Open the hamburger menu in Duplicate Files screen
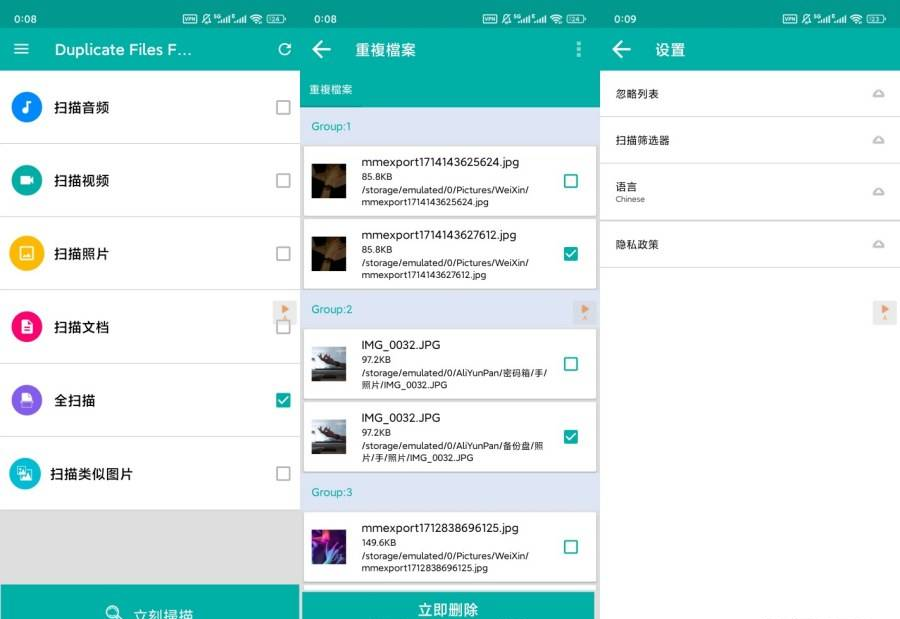Image resolution: width=900 pixels, height=619 pixels. pyautogui.click(x=21, y=49)
